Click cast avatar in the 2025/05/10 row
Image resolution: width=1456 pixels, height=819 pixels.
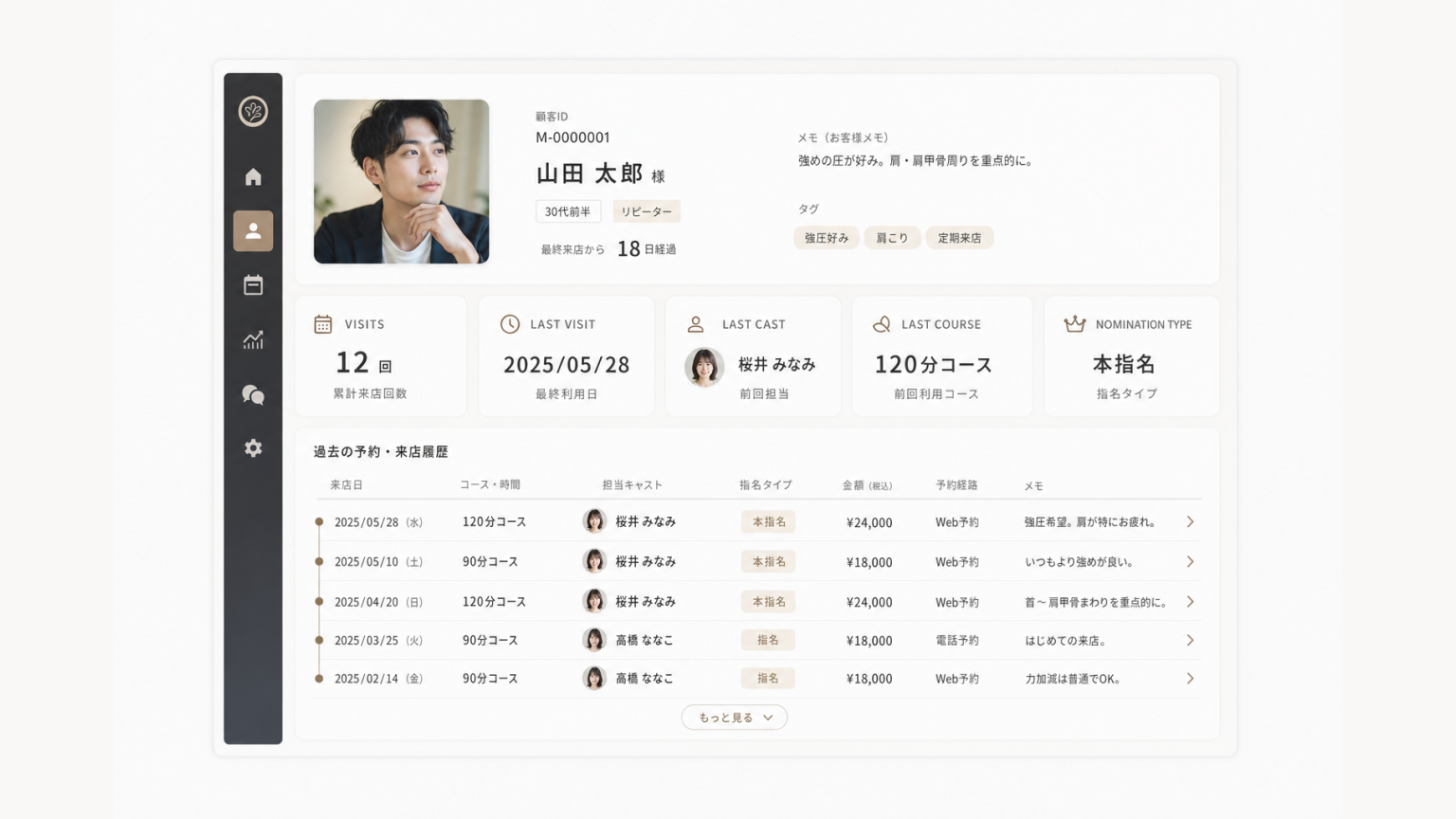coord(594,561)
